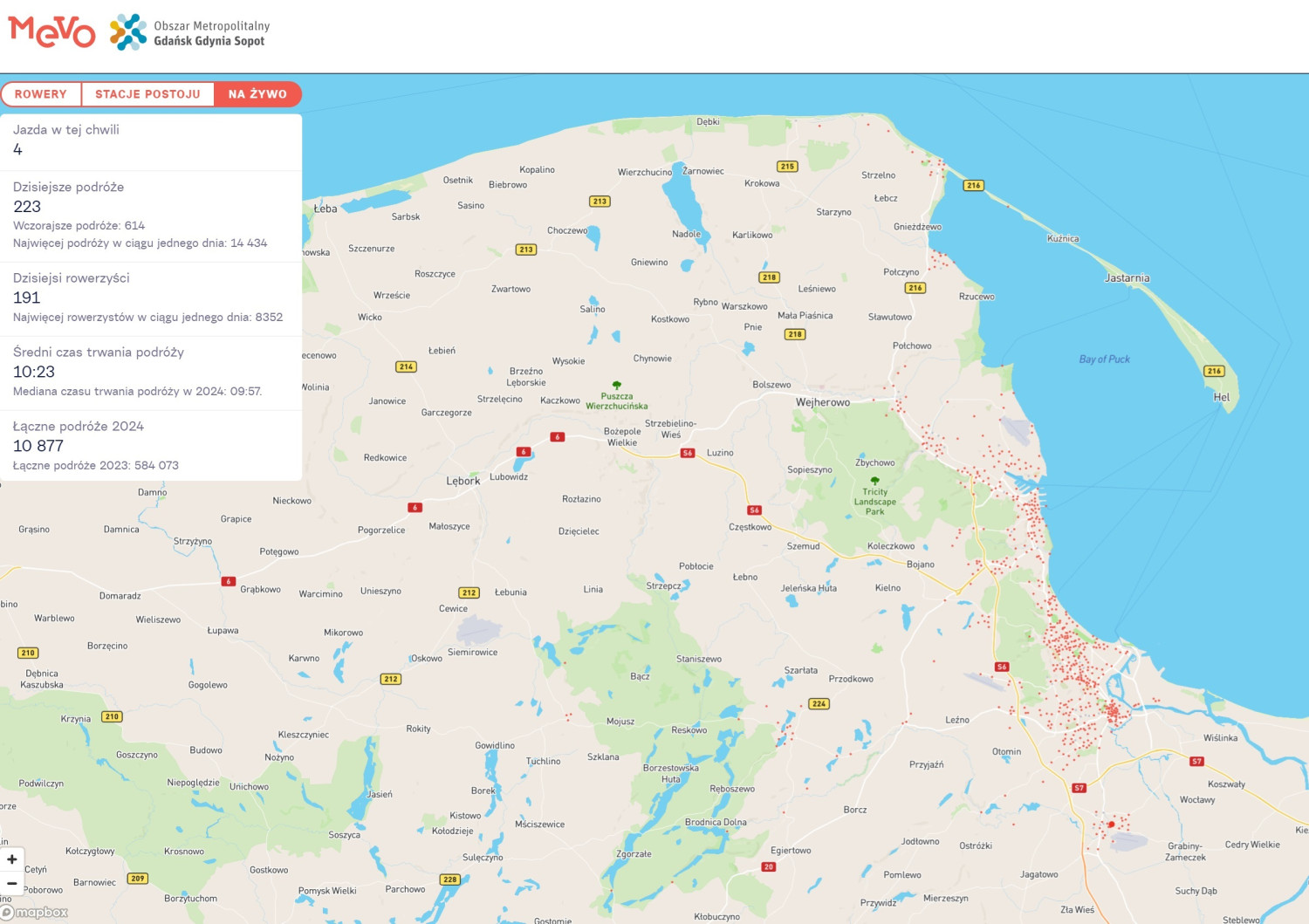Zoom out of the map
This screenshot has height=924, width=1309.
[12, 883]
